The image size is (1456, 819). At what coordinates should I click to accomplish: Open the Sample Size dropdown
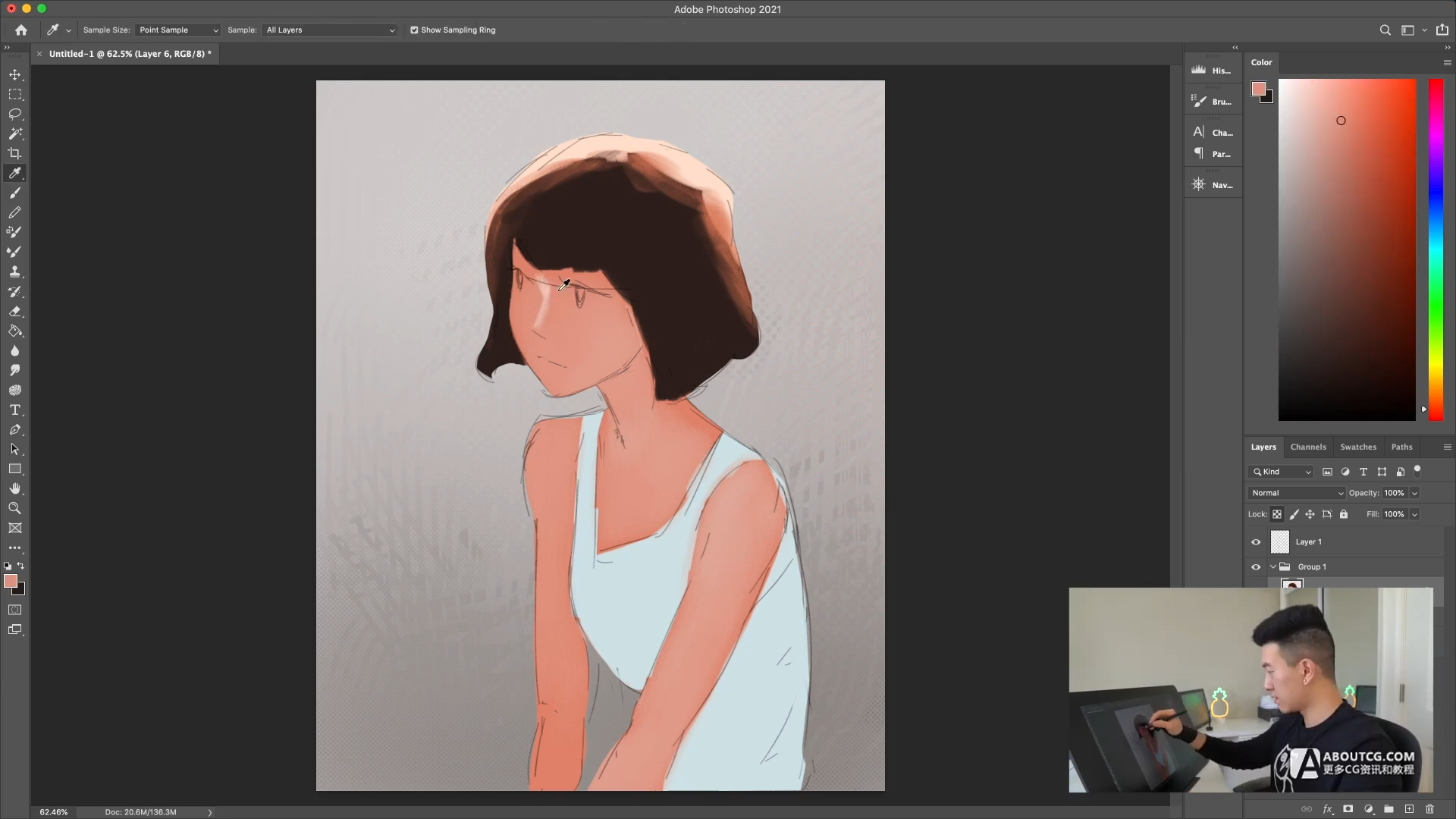[x=177, y=30]
